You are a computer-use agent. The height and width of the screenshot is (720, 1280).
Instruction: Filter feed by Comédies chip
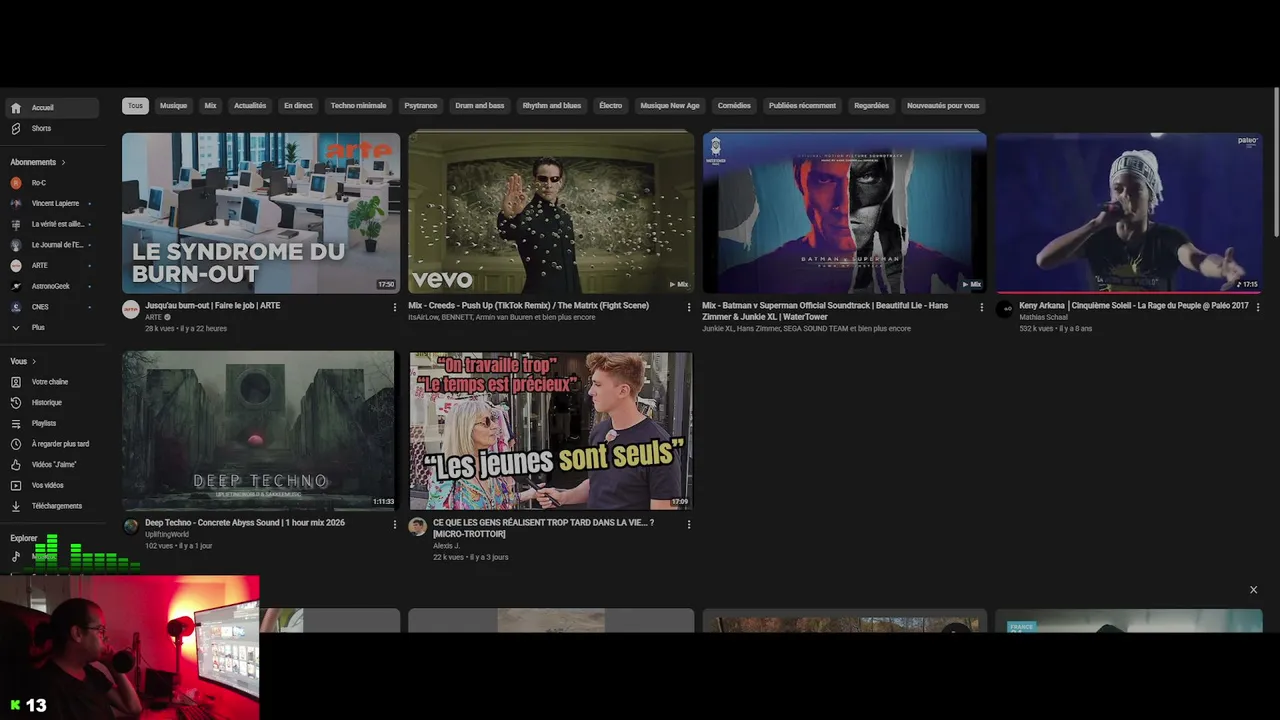(734, 106)
